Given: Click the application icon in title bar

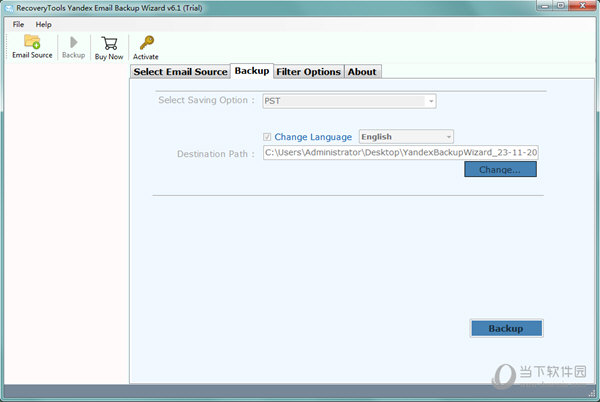Looking at the screenshot, I should 9,8.
